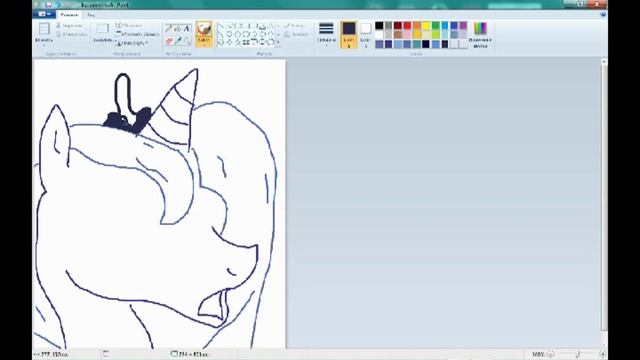Pick the dark red color swatch
This screenshot has height=360, width=640.
[x=398, y=26]
